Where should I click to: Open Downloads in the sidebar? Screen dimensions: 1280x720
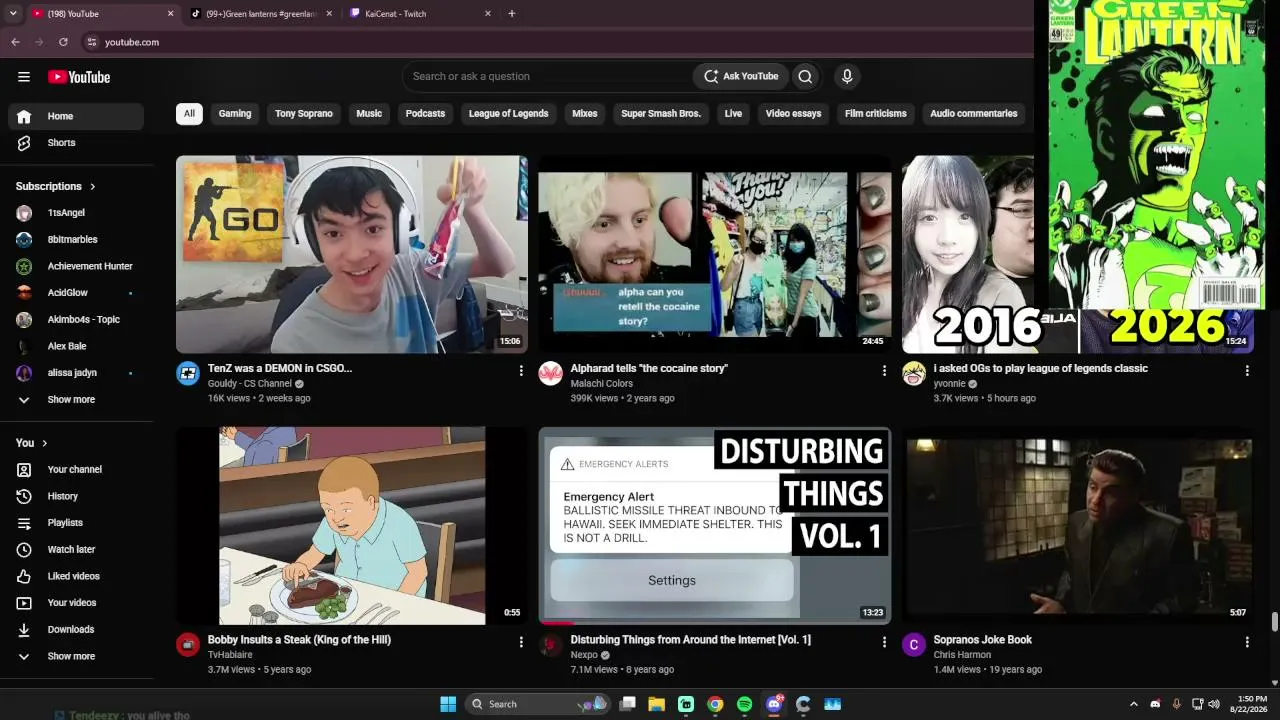pyautogui.click(x=76, y=629)
